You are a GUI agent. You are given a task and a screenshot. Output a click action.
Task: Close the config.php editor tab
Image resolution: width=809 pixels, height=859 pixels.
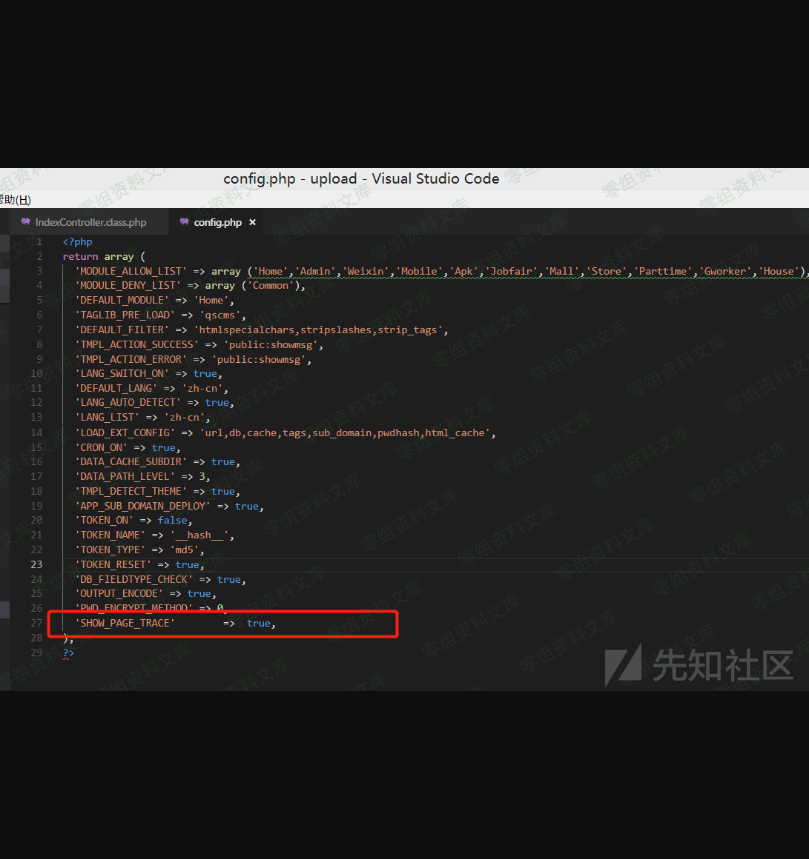252,222
